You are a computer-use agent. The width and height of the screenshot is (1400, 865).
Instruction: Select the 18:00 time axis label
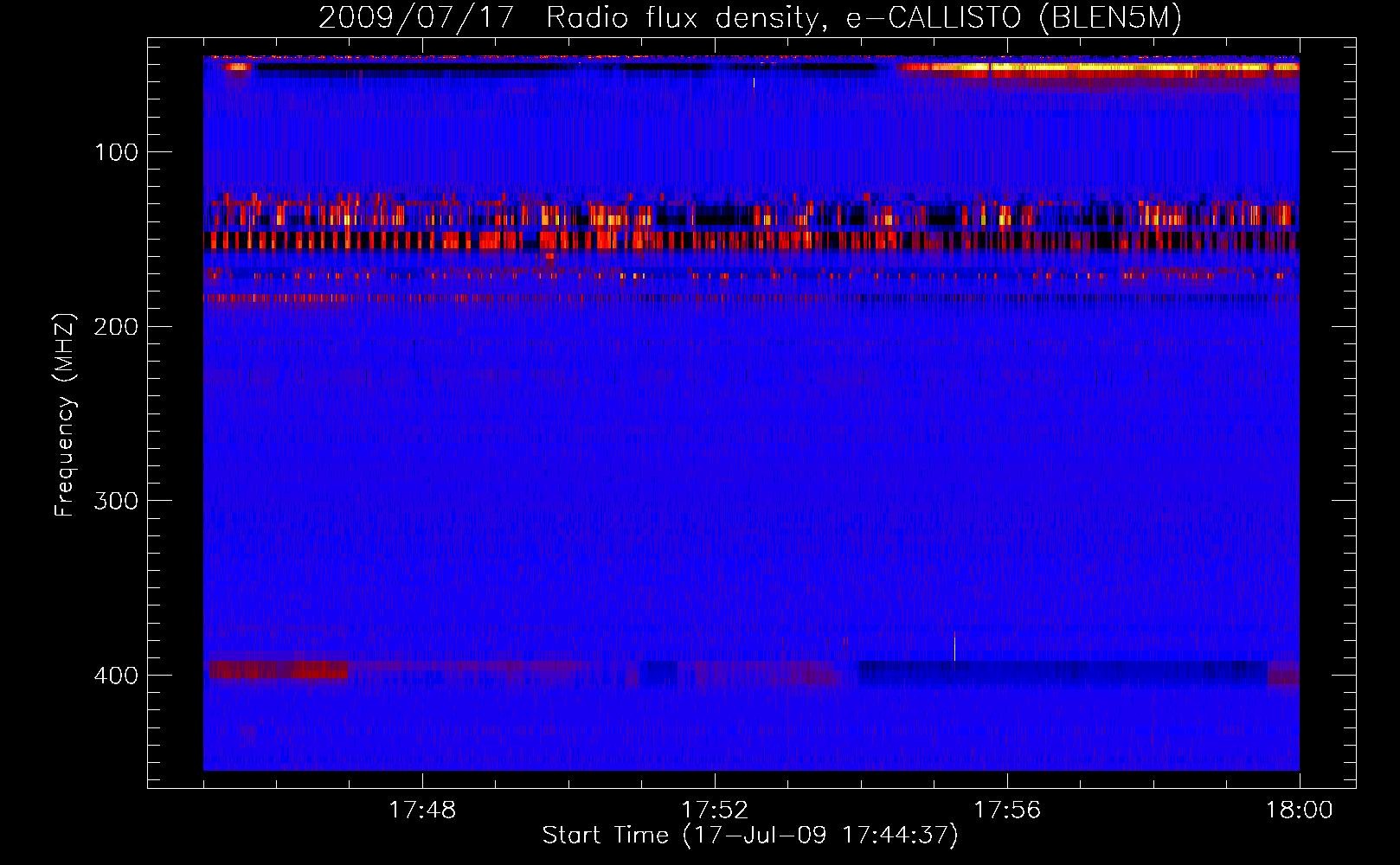tap(1300, 811)
